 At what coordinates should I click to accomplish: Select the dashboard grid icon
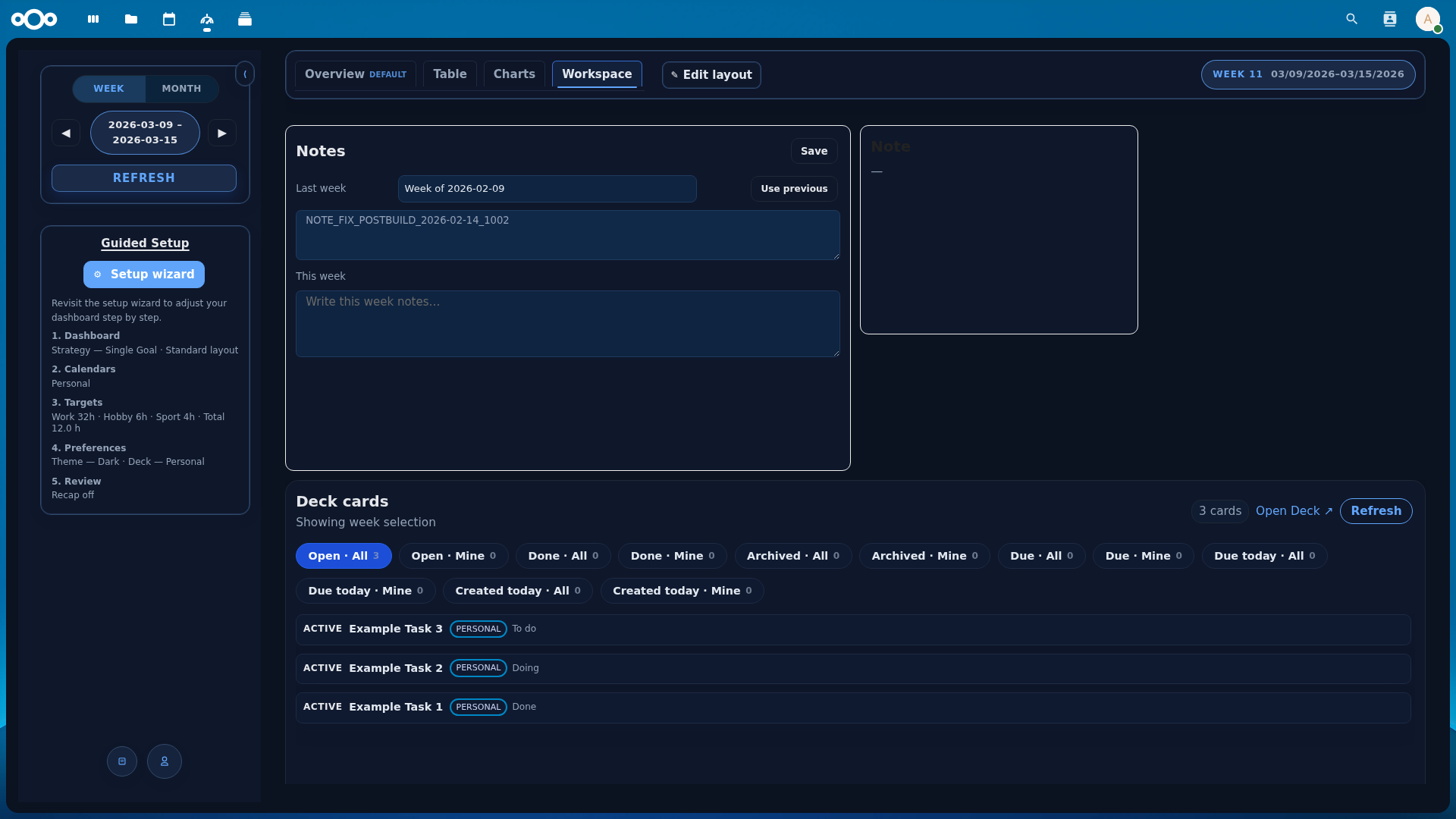click(93, 19)
